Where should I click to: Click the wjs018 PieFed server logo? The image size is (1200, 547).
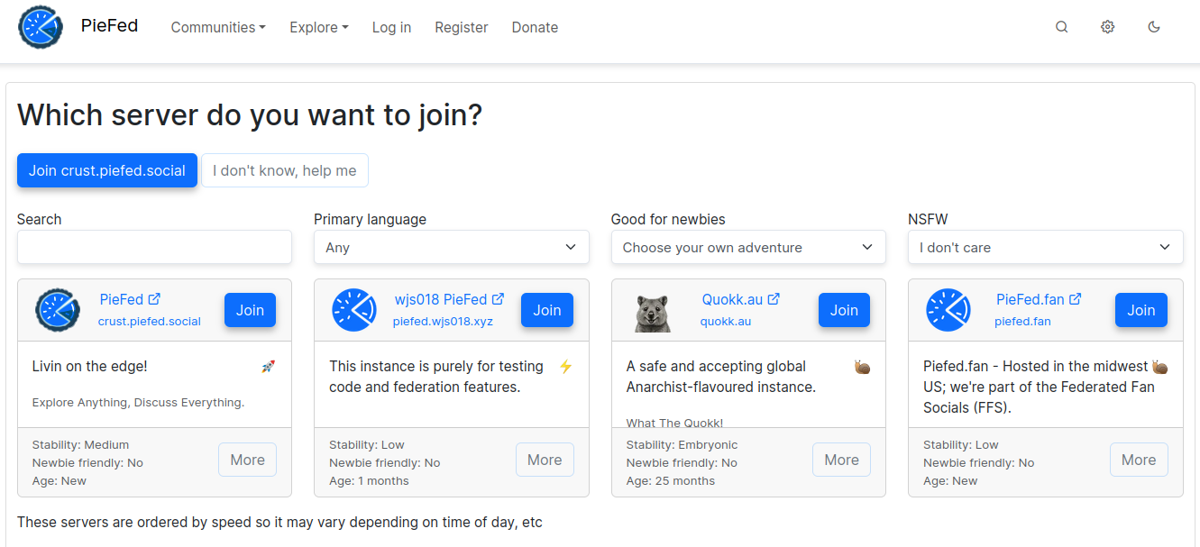click(354, 310)
